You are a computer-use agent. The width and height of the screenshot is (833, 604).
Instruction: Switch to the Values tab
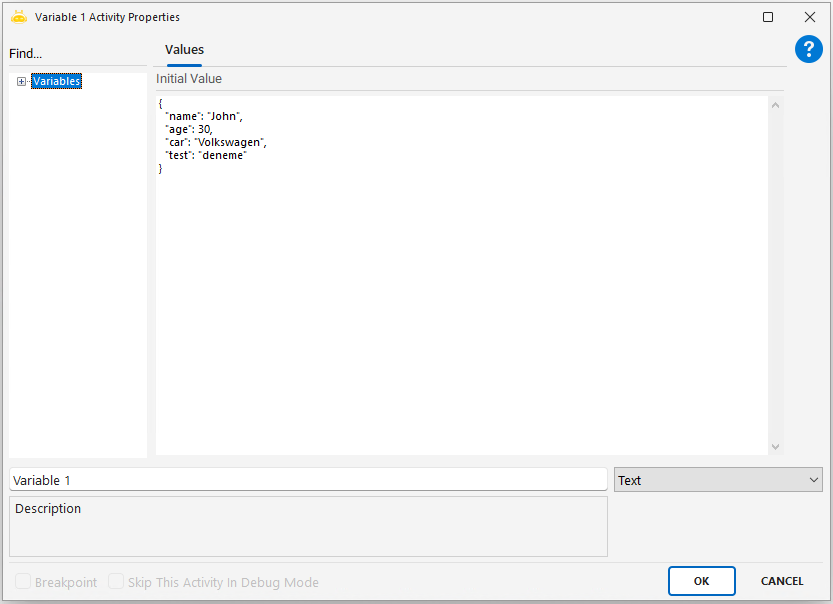pos(184,50)
